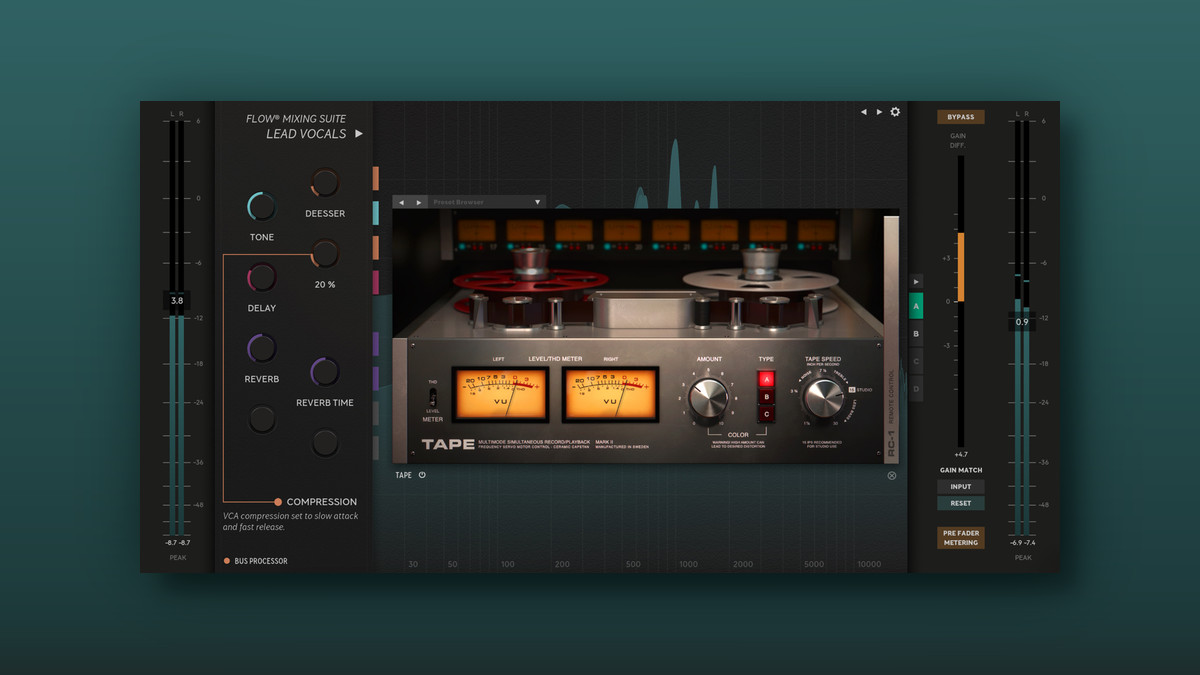
Task: Click the Tone macro knob
Action: (261, 207)
